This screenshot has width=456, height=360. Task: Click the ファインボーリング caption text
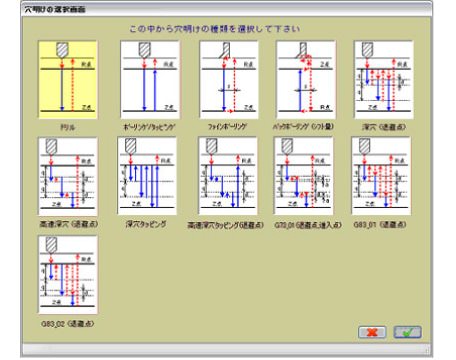pyautogui.click(x=227, y=127)
